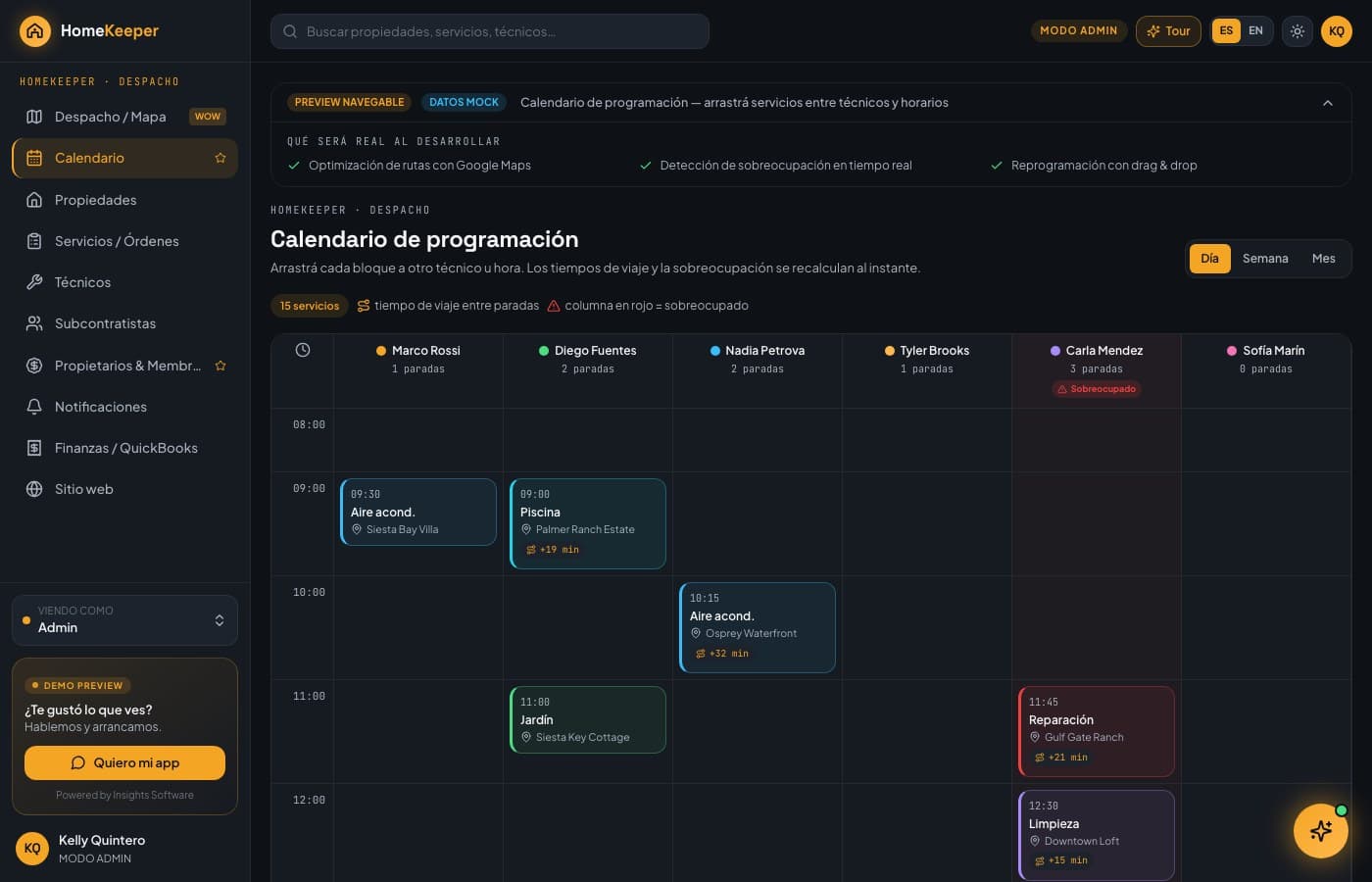Open Calendario in the sidebar
Viewport: 1372px width, 882px height.
[124, 158]
